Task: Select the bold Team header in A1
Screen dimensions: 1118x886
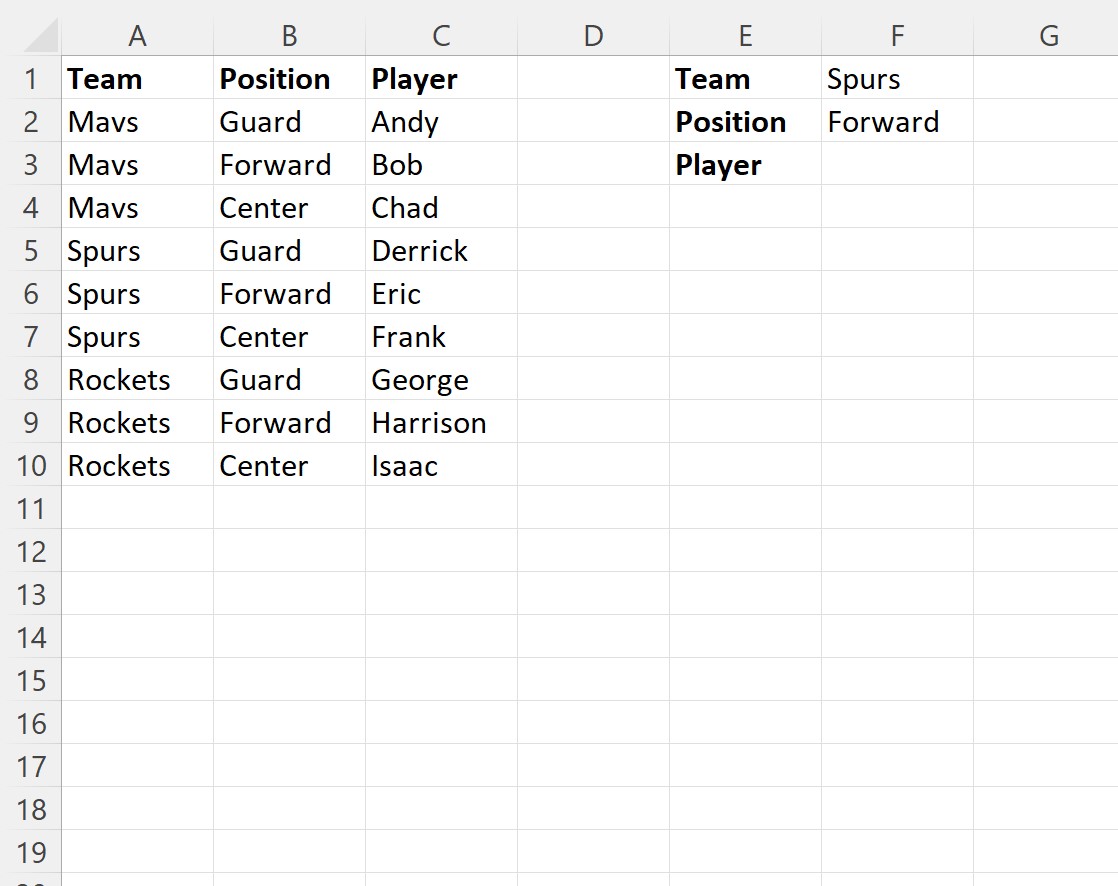Action: [x=105, y=78]
